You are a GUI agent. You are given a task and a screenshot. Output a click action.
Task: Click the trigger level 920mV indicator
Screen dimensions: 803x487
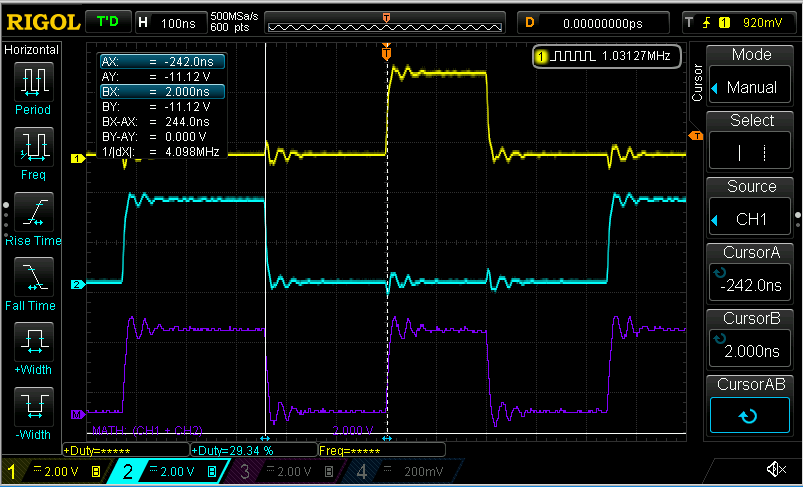[739, 21]
